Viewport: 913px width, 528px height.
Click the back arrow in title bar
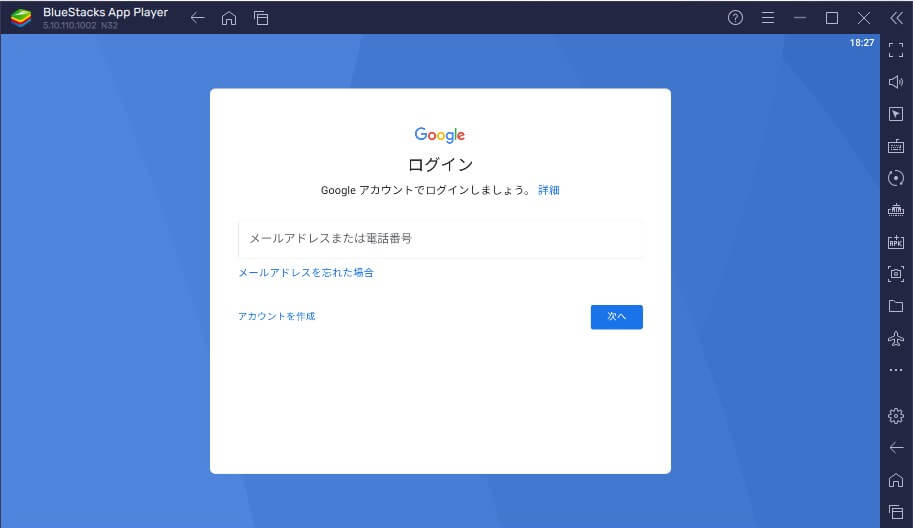(197, 18)
